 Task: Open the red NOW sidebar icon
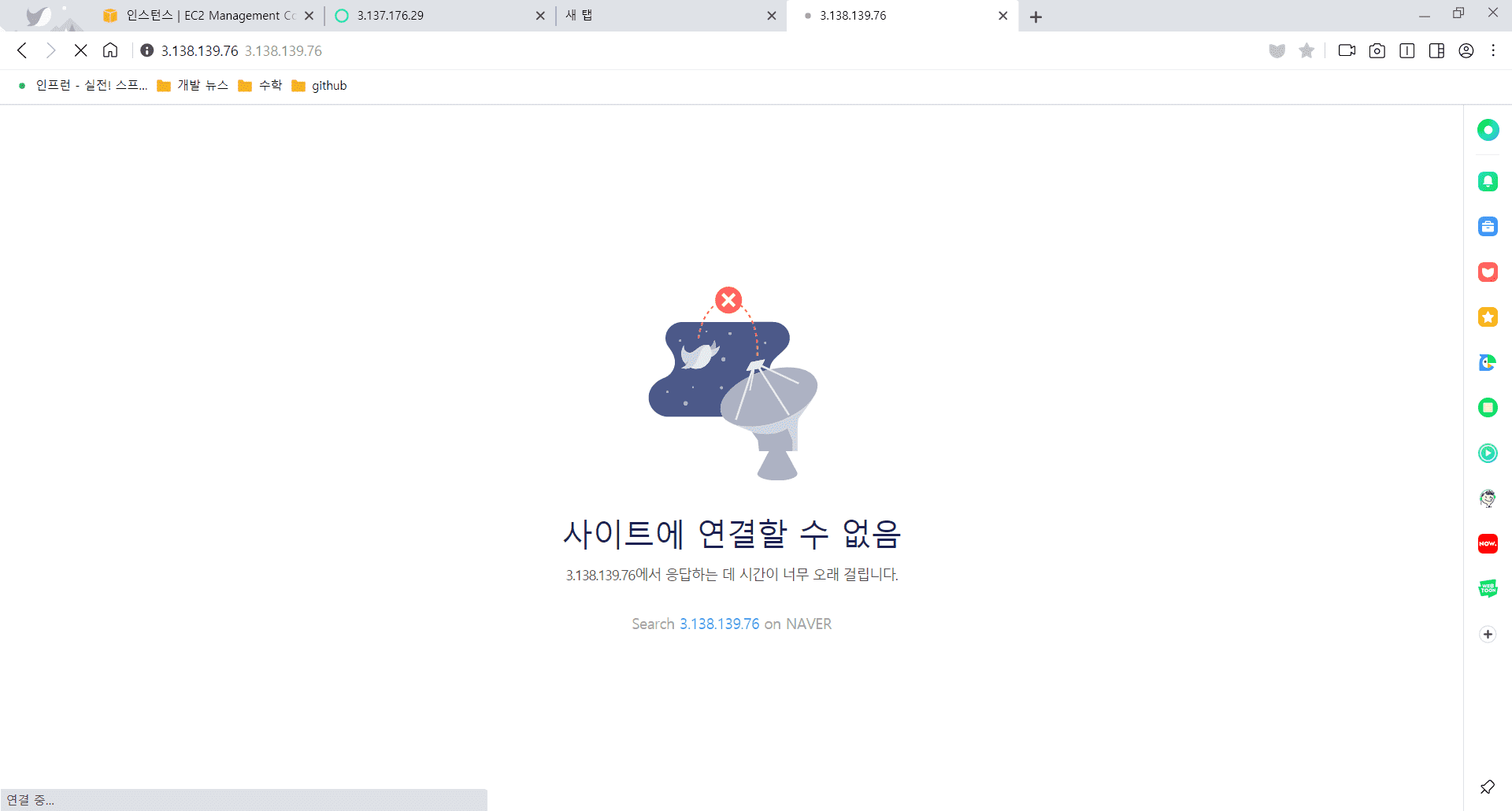click(1488, 543)
